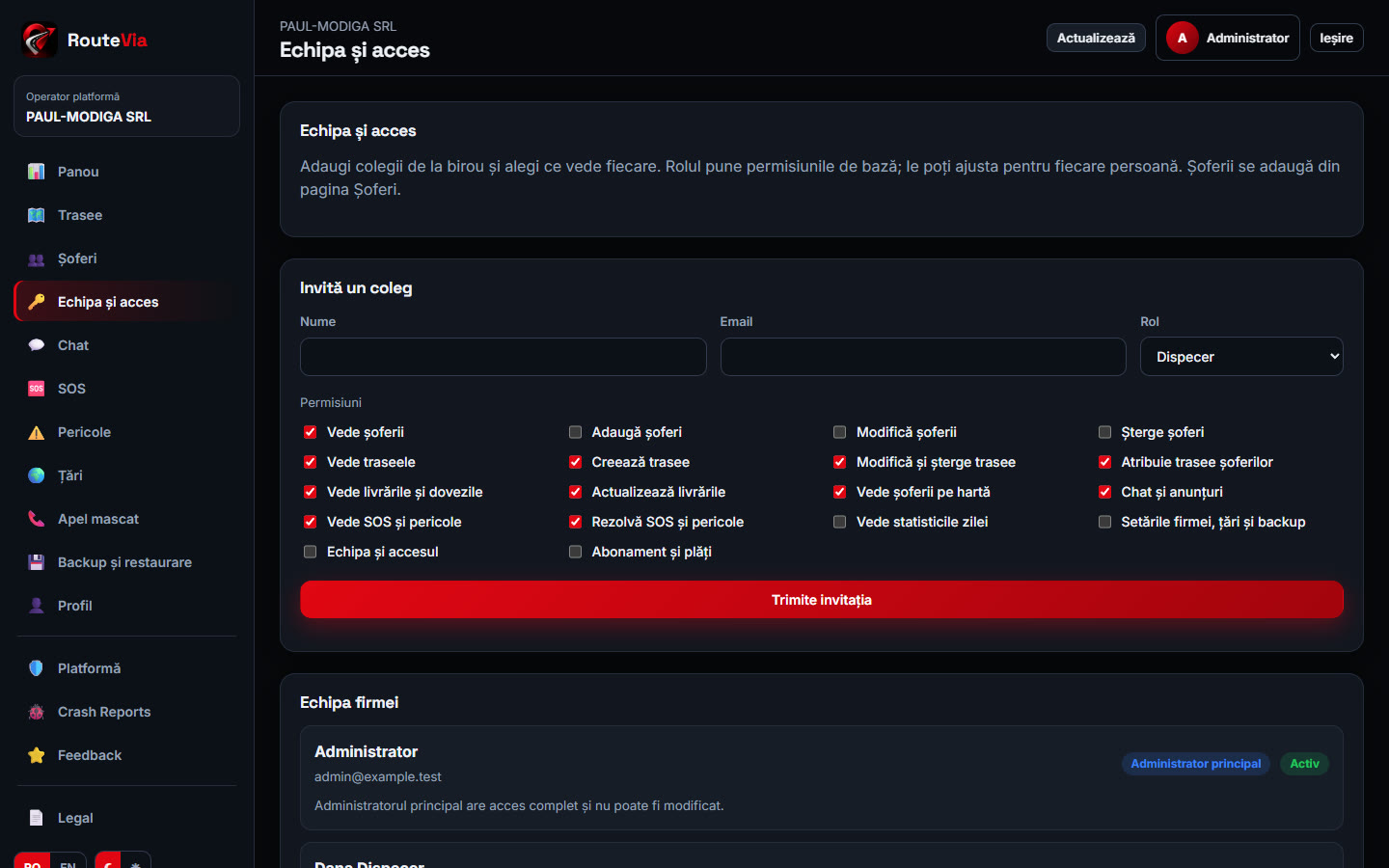
Task: Open Platformă in the sidebar
Action: coord(125,668)
